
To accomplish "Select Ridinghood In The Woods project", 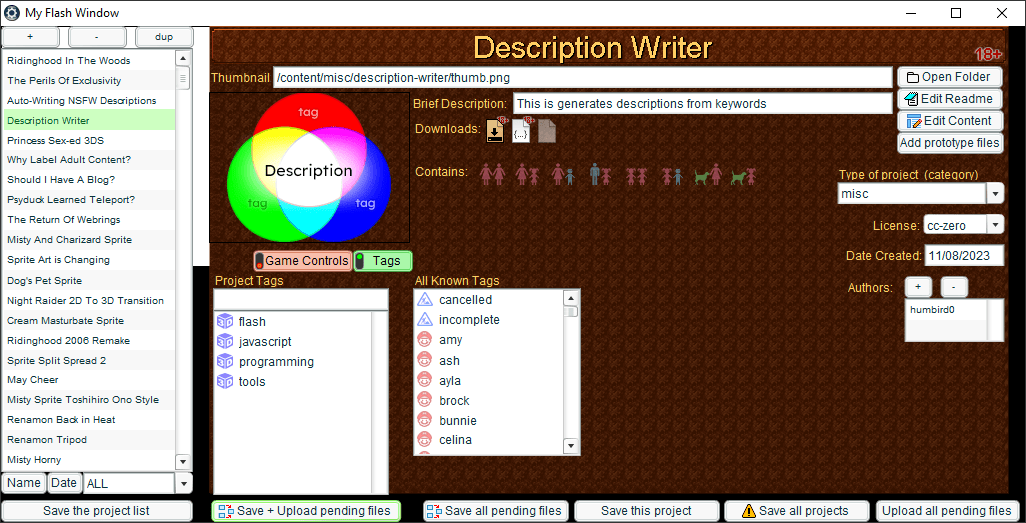I will [x=89, y=60].
